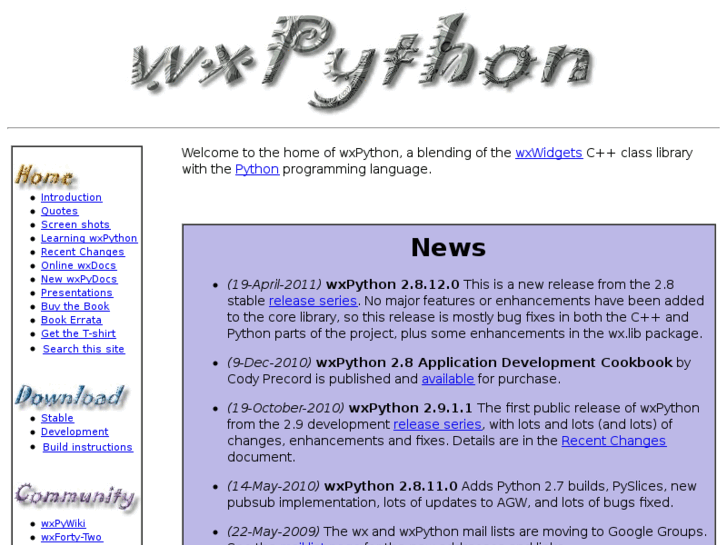
Task: Open Online wxDocs
Action: point(78,265)
